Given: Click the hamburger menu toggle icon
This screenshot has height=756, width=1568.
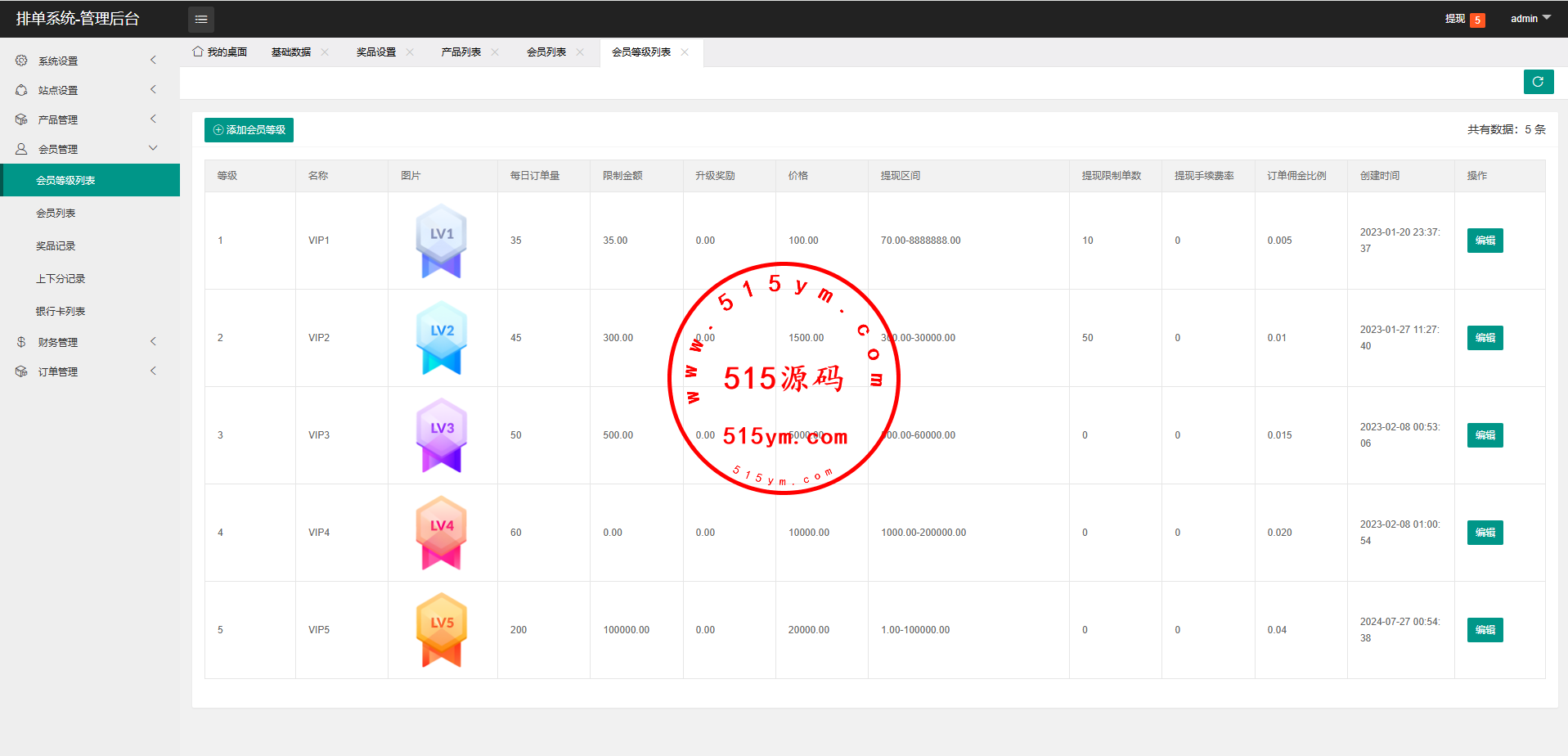Looking at the screenshot, I should pos(201,19).
